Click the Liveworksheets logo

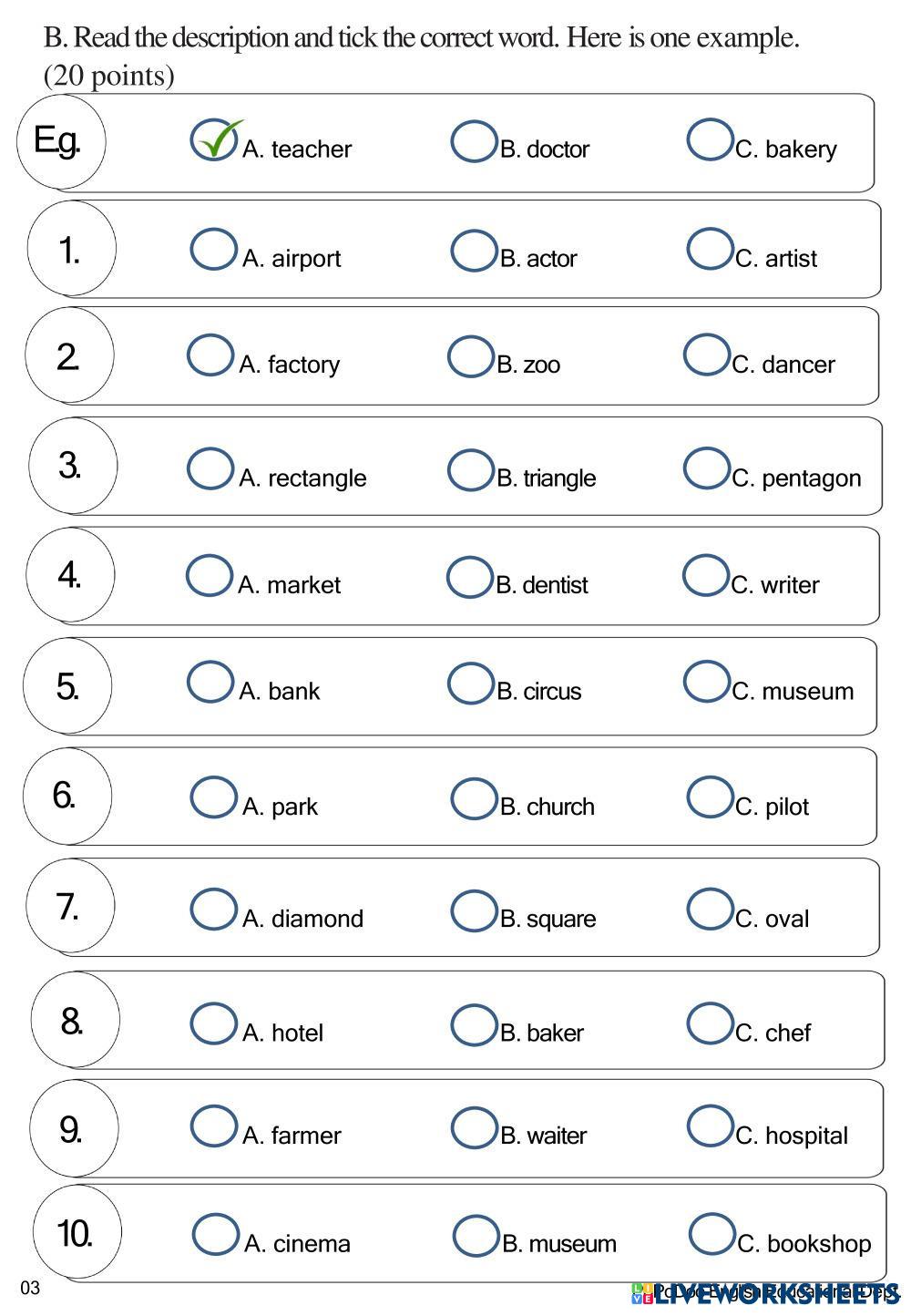pyautogui.click(x=765, y=1291)
